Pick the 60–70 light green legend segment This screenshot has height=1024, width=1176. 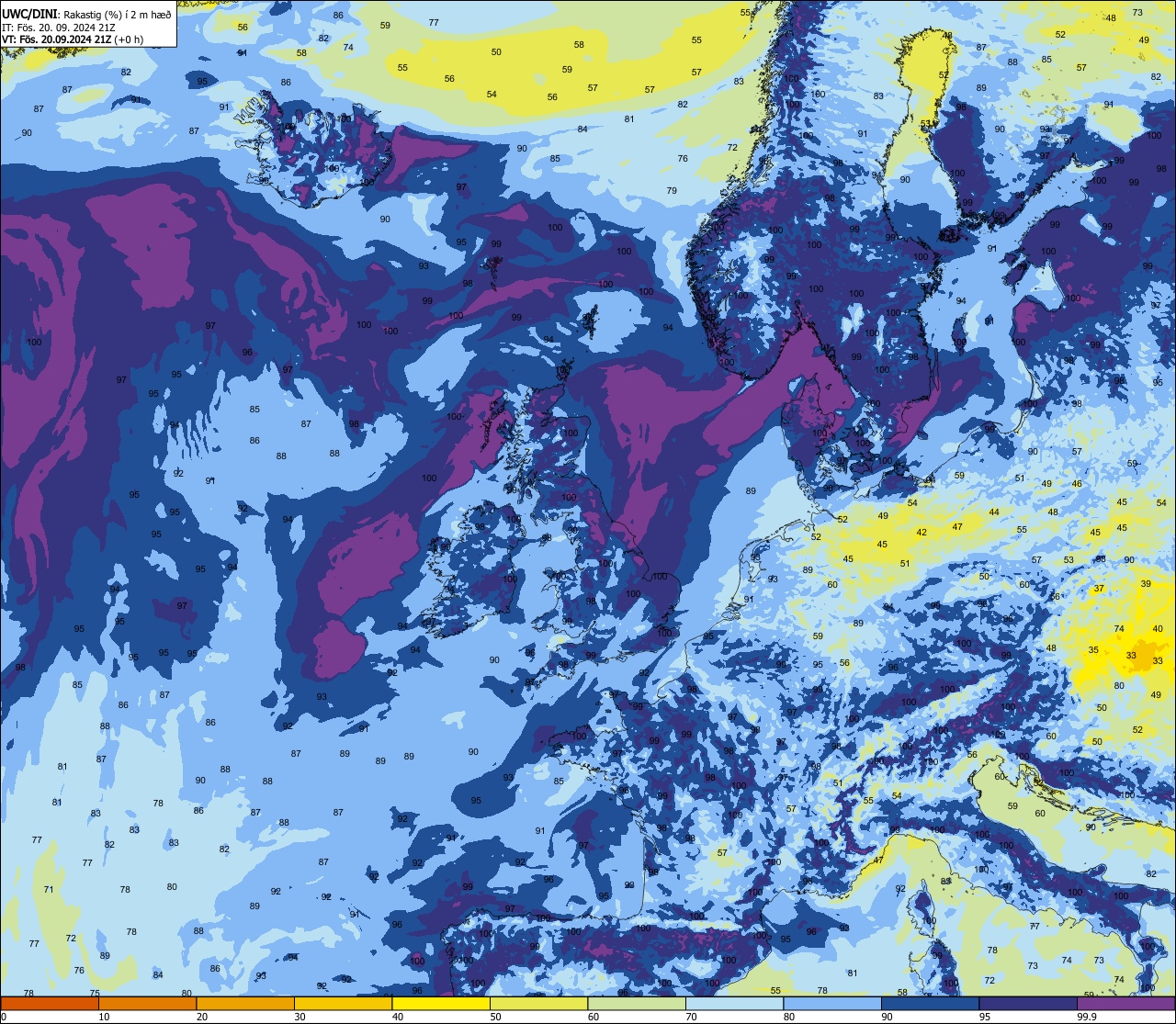point(637,1003)
